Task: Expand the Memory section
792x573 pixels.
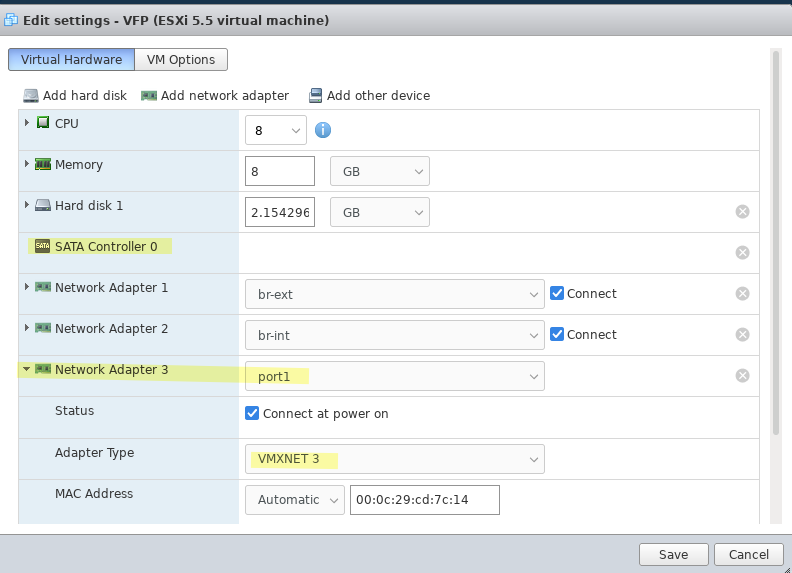Action: (27, 164)
